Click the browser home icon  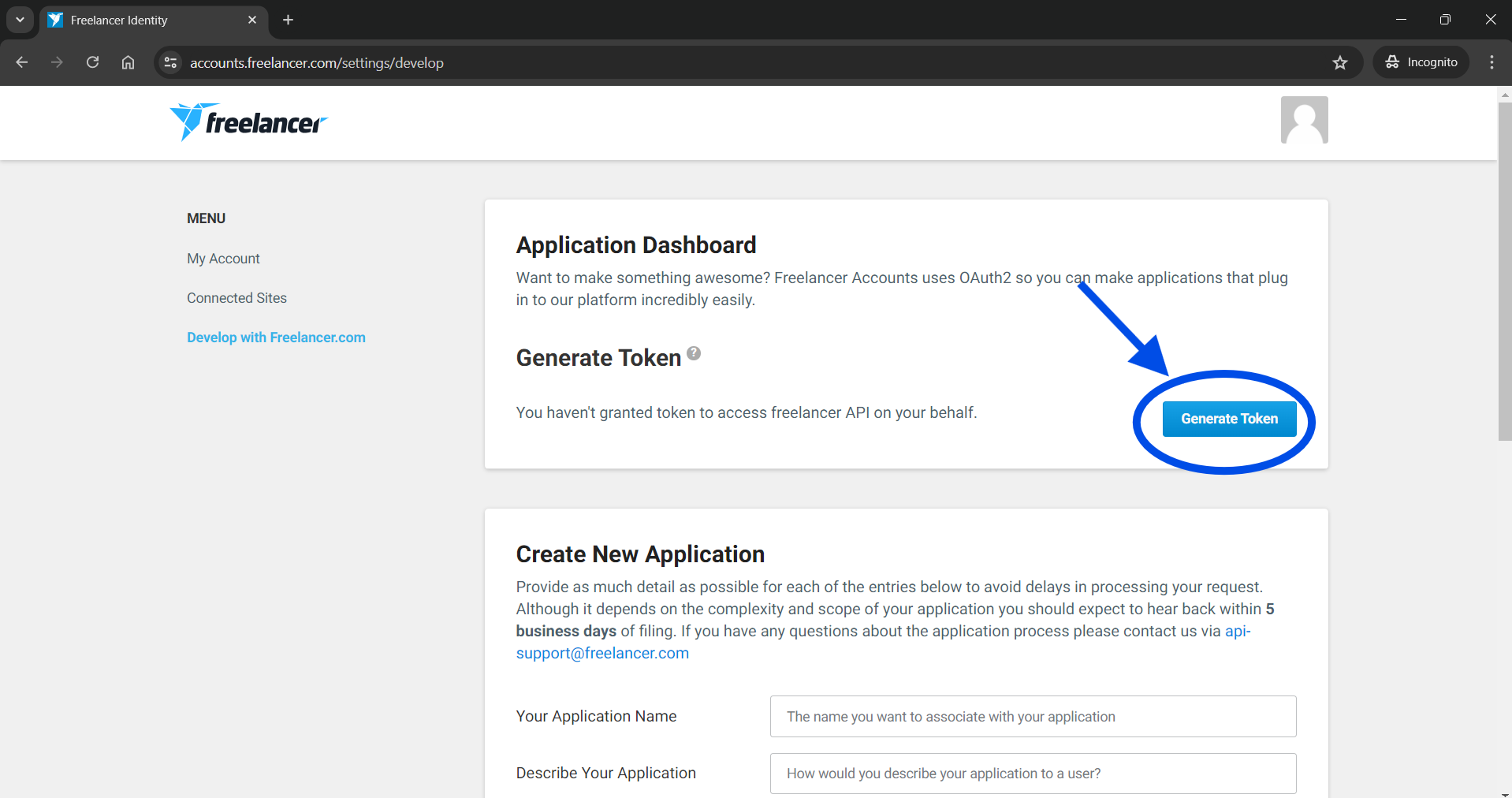coord(128,62)
